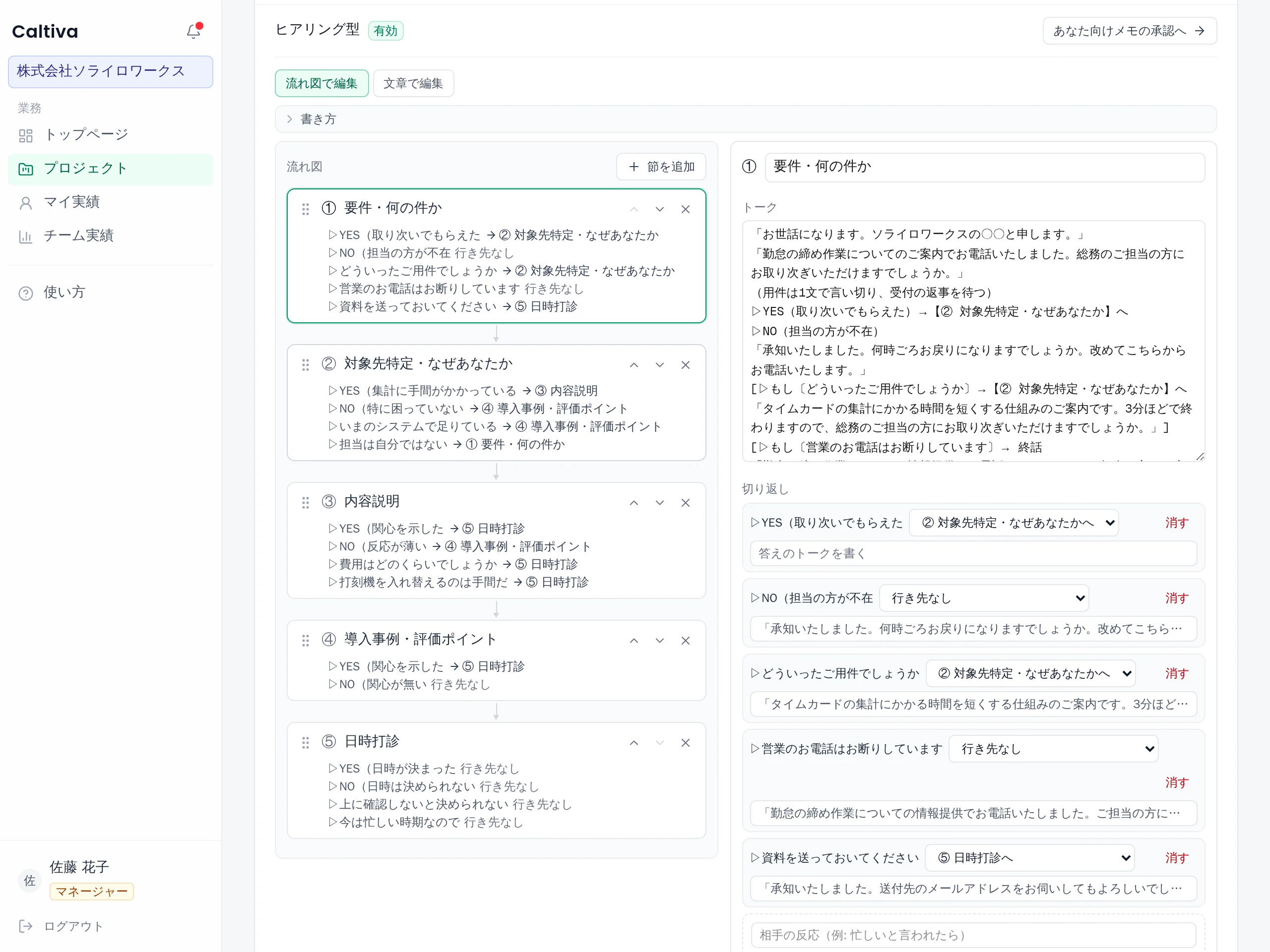Click the 相手の反応 input field
This screenshot has width=1270, height=952.
pyautogui.click(x=973, y=935)
